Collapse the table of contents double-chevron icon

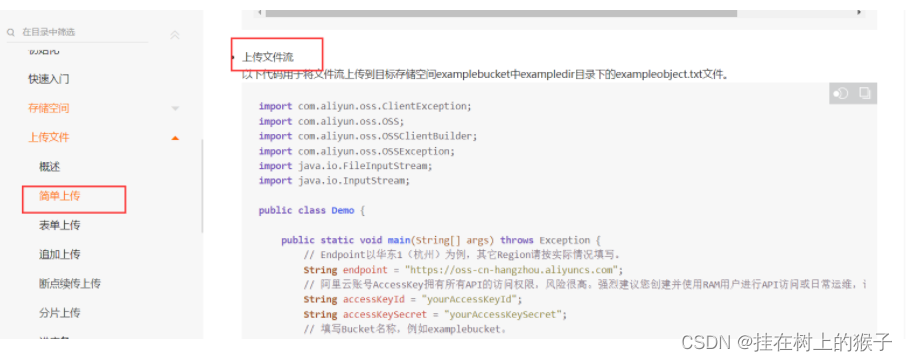click(175, 35)
